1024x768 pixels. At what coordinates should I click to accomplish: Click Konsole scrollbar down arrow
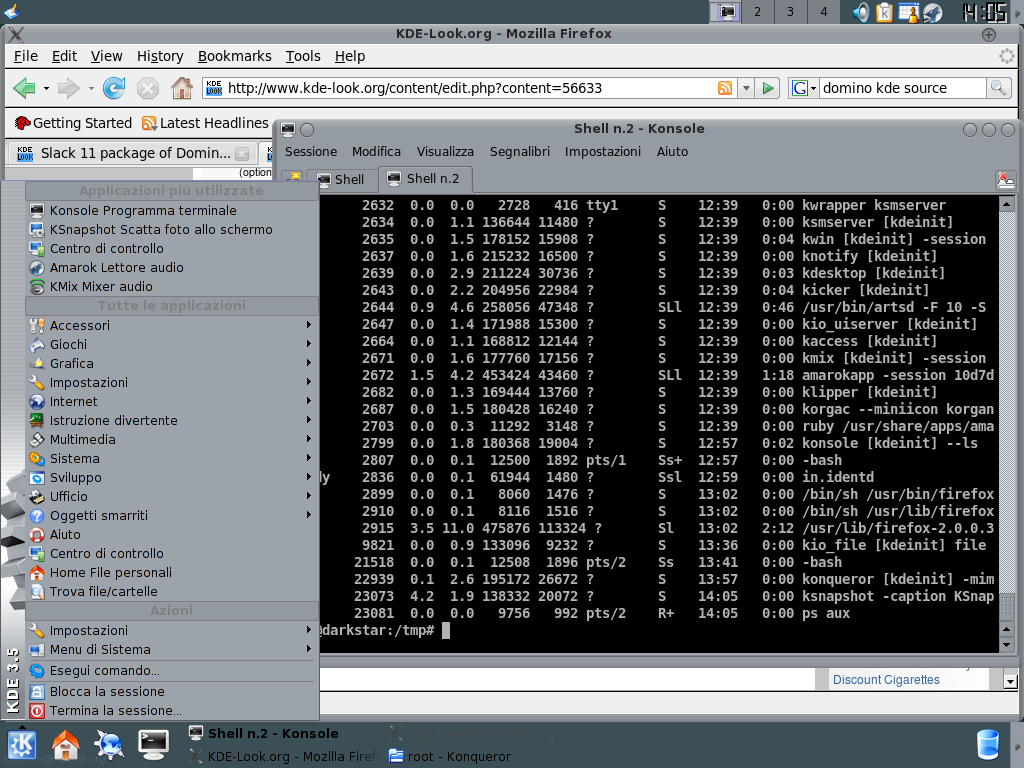[1006, 645]
